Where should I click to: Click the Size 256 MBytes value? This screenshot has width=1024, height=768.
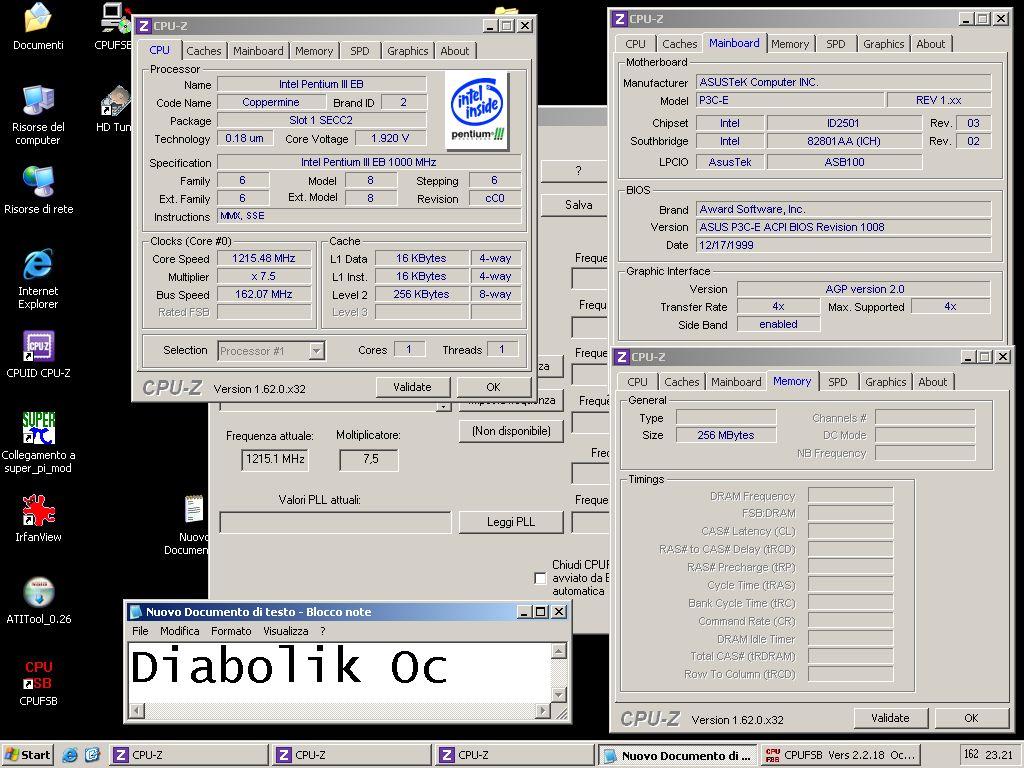(726, 435)
